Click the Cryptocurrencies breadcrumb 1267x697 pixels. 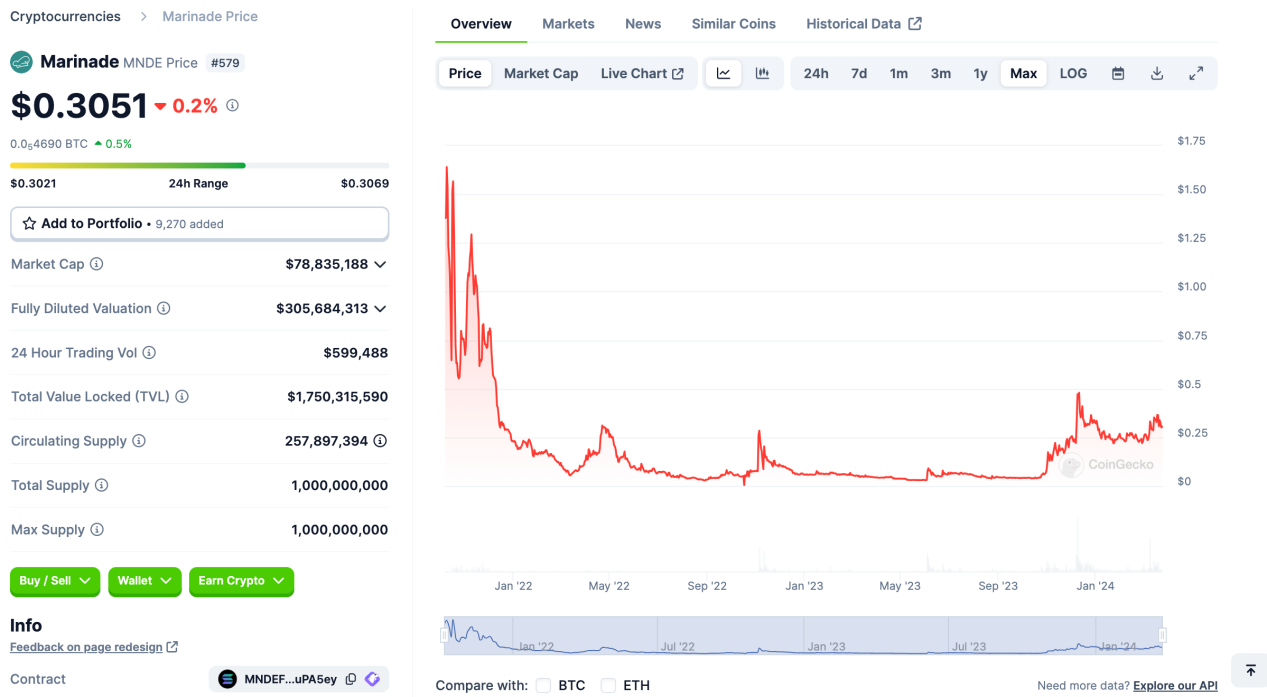[64, 16]
